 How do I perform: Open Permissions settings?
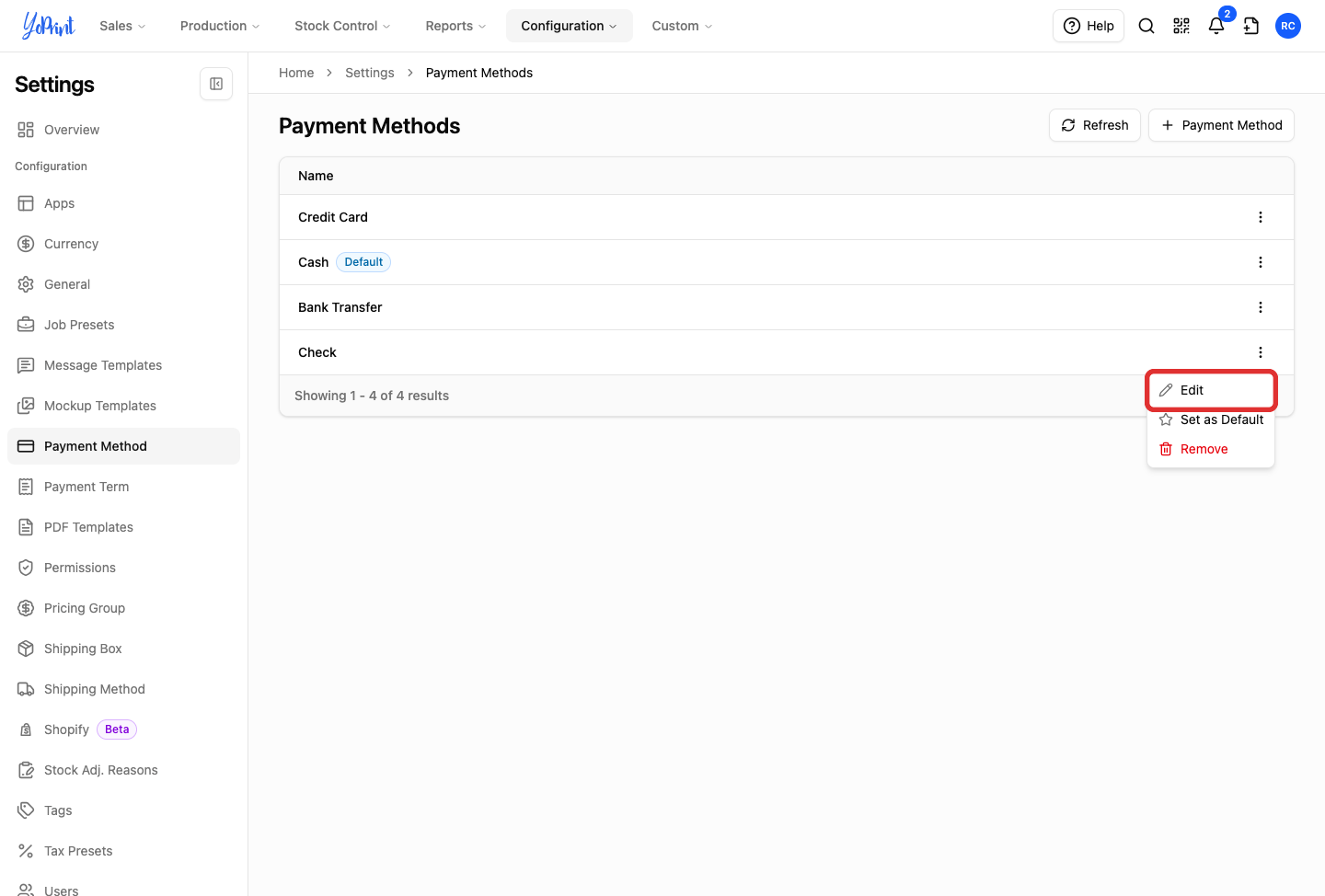pyautogui.click(x=123, y=568)
